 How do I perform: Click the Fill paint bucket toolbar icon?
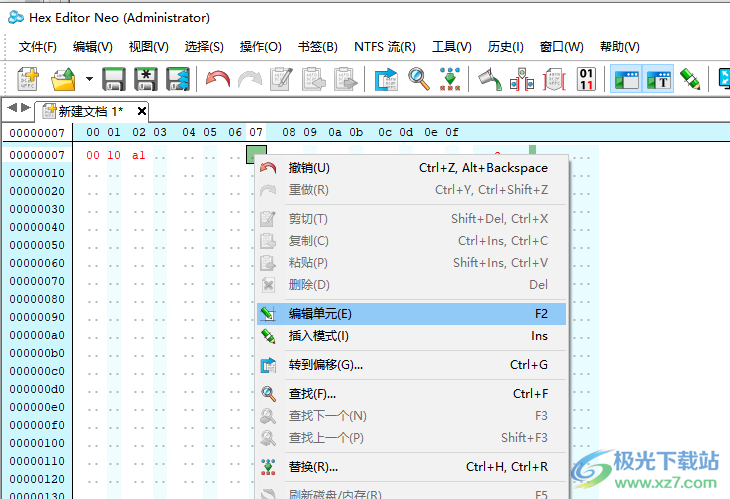point(490,79)
